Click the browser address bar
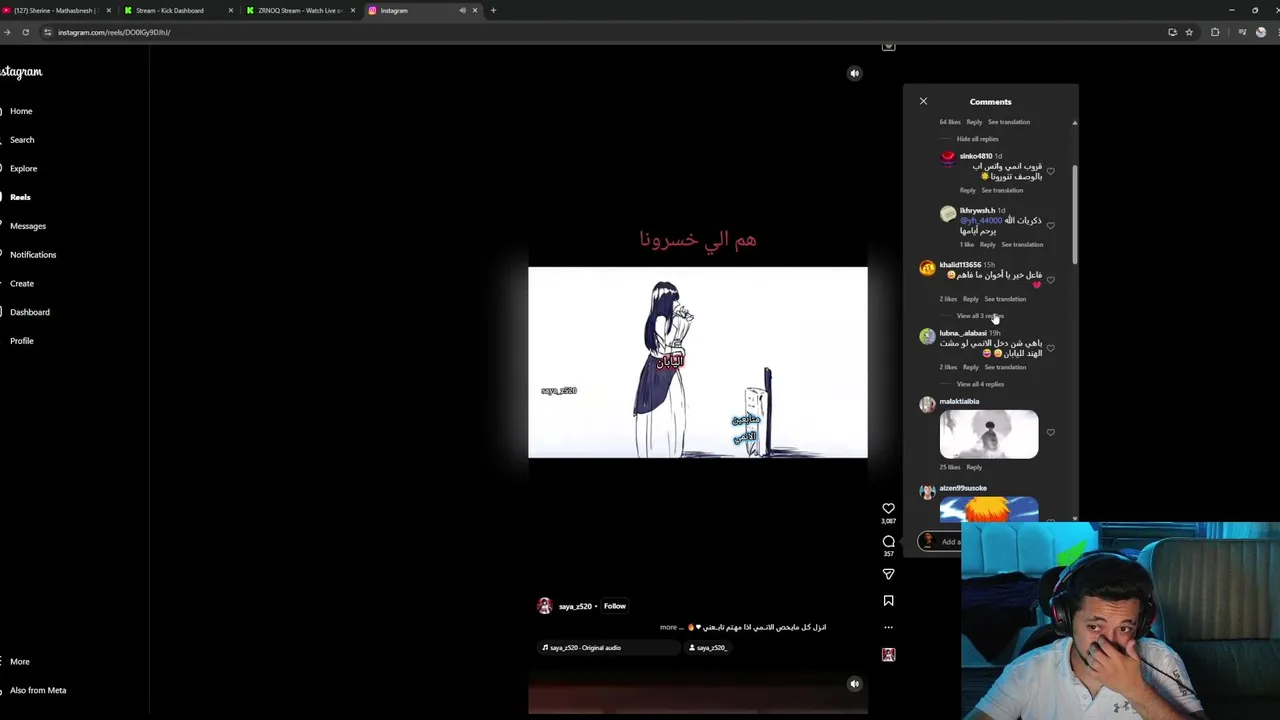This screenshot has height=720, width=1280. (x=600, y=32)
